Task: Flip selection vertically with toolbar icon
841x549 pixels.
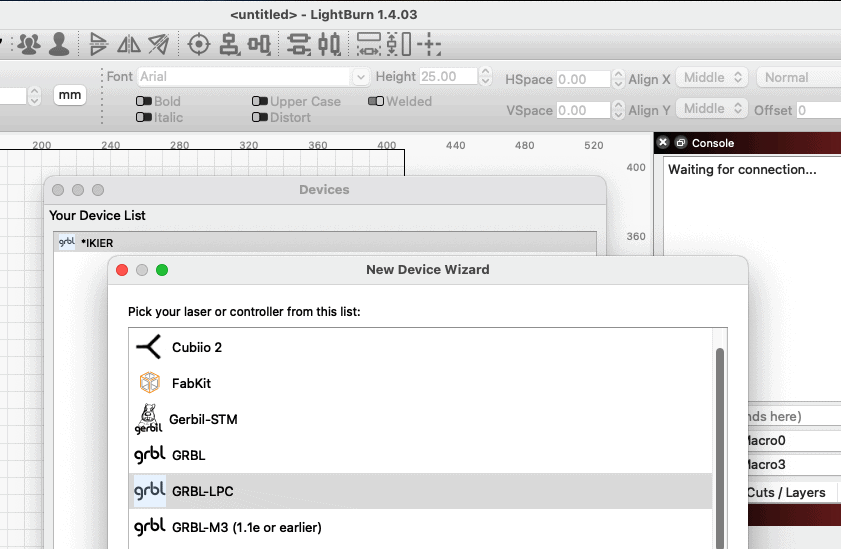Action: [x=98, y=44]
